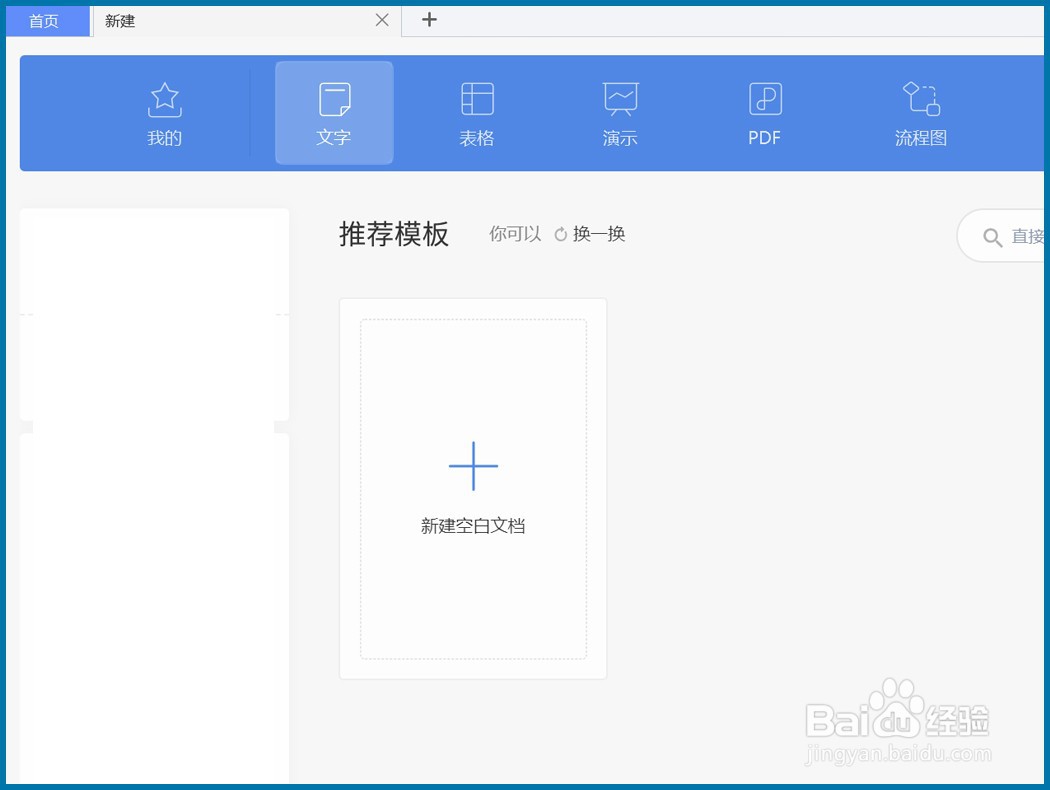
Task: Click the plus icon inside the blank document card
Action: (472, 465)
